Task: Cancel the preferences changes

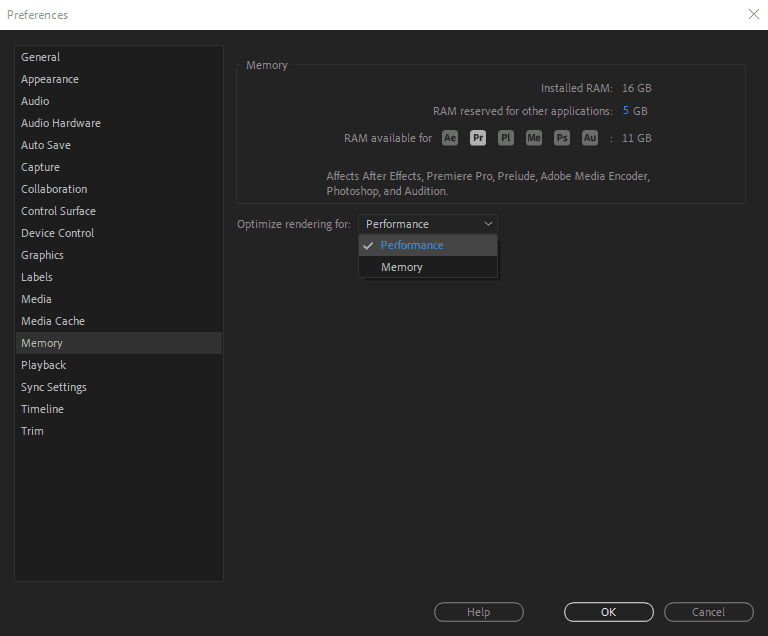Action: pyautogui.click(x=708, y=612)
